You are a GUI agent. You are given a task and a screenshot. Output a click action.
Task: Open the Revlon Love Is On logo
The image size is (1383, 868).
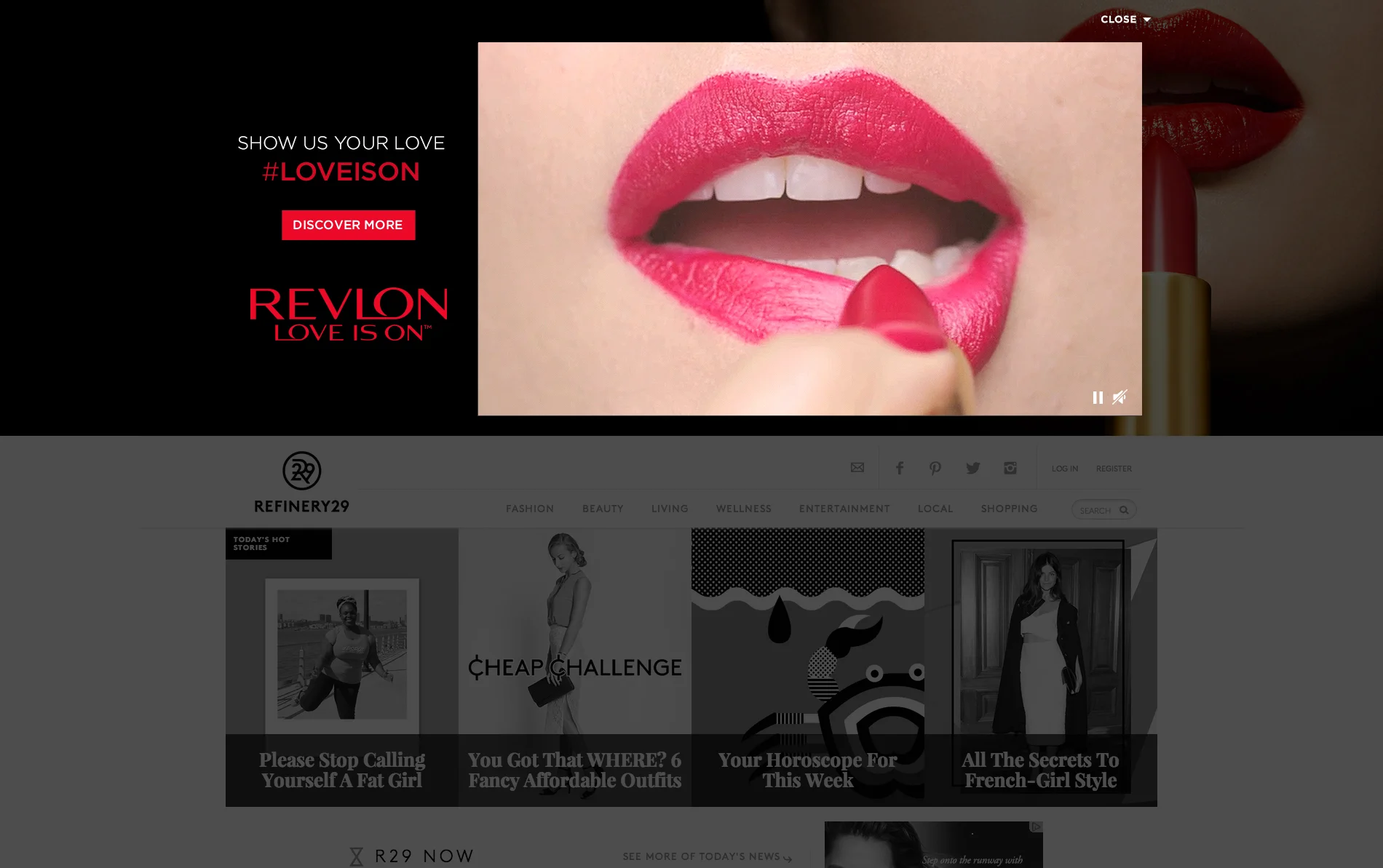pyautogui.click(x=348, y=314)
